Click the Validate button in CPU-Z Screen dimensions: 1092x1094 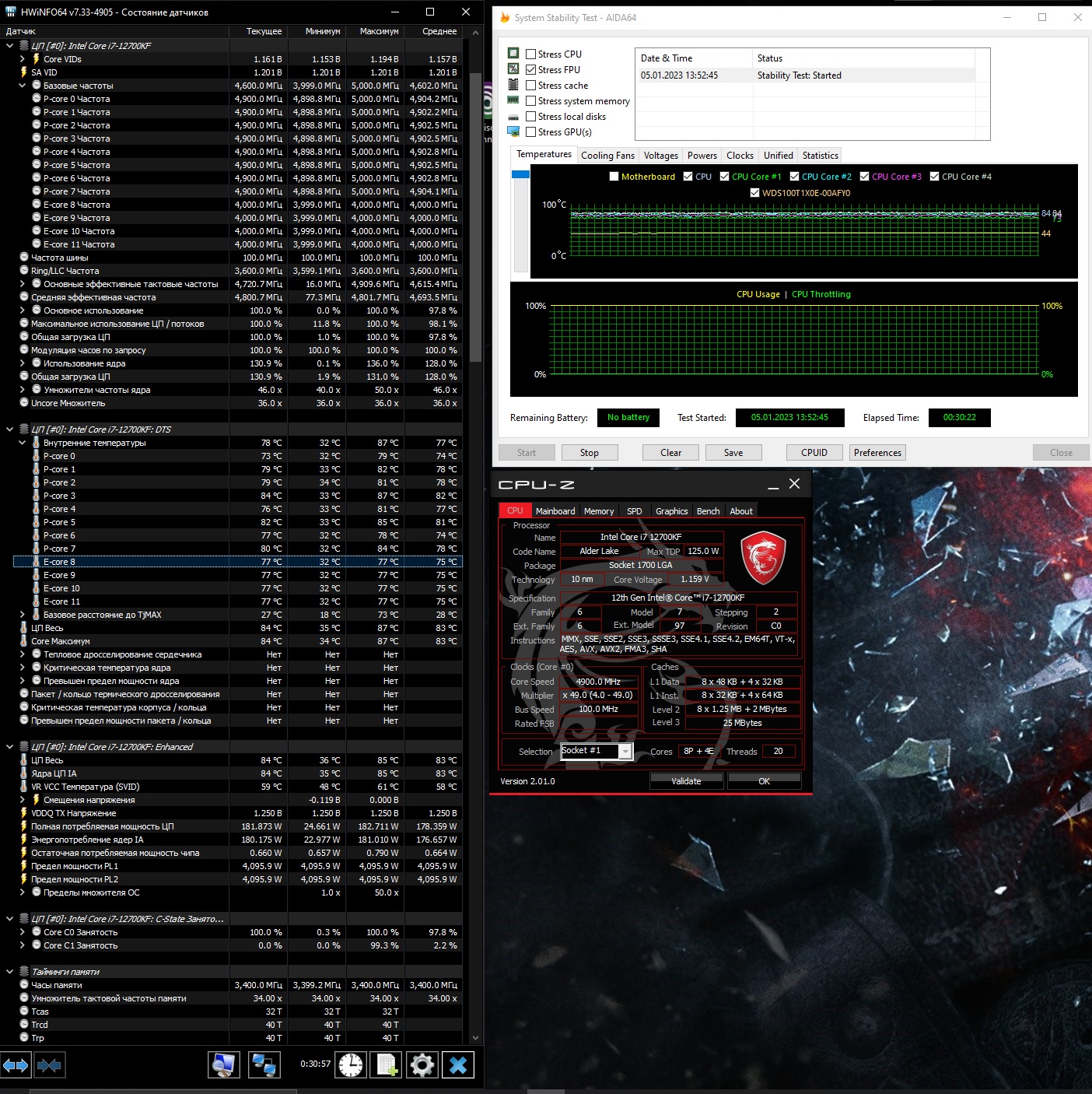coord(686,781)
